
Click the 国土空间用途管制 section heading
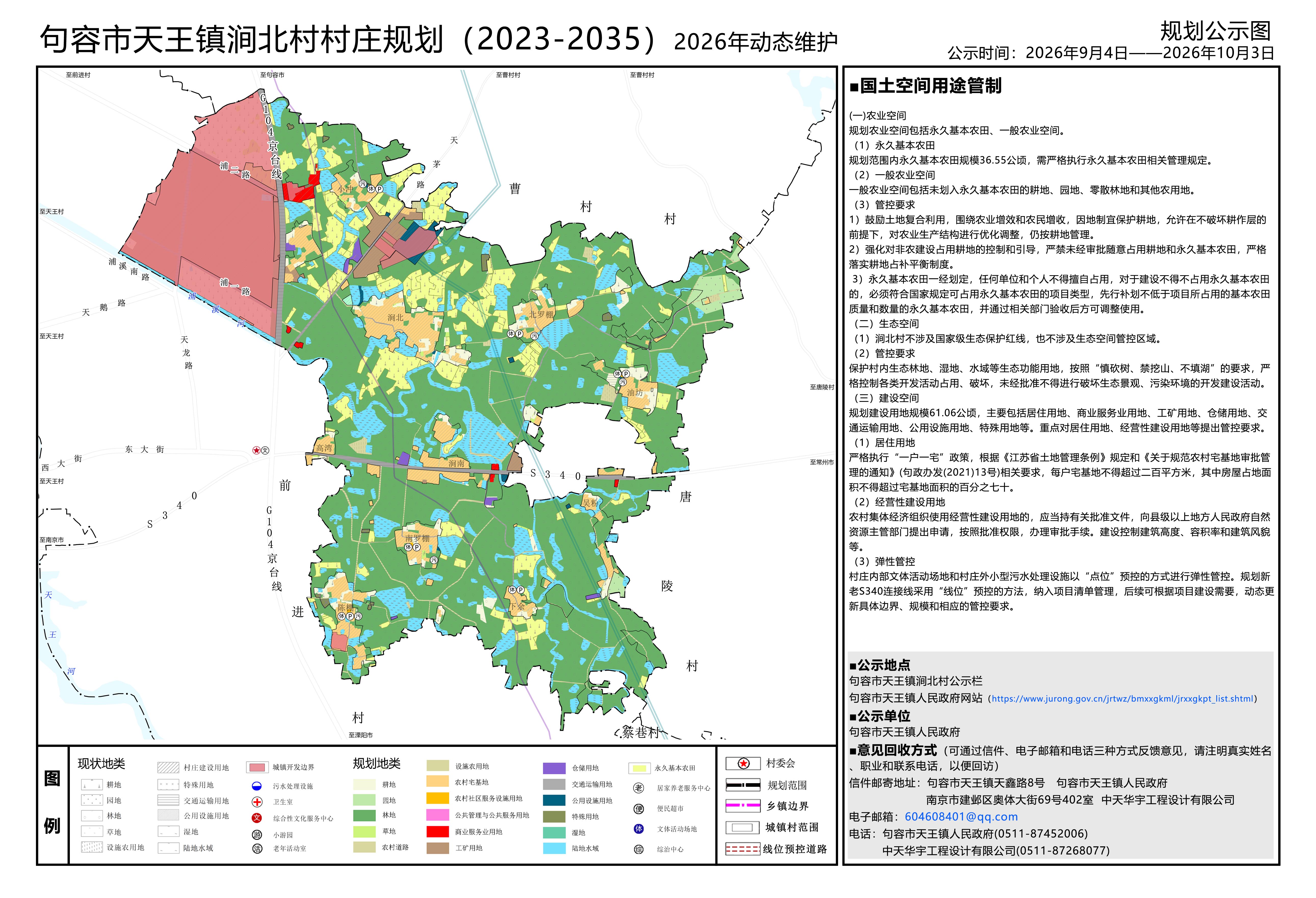coord(925,86)
